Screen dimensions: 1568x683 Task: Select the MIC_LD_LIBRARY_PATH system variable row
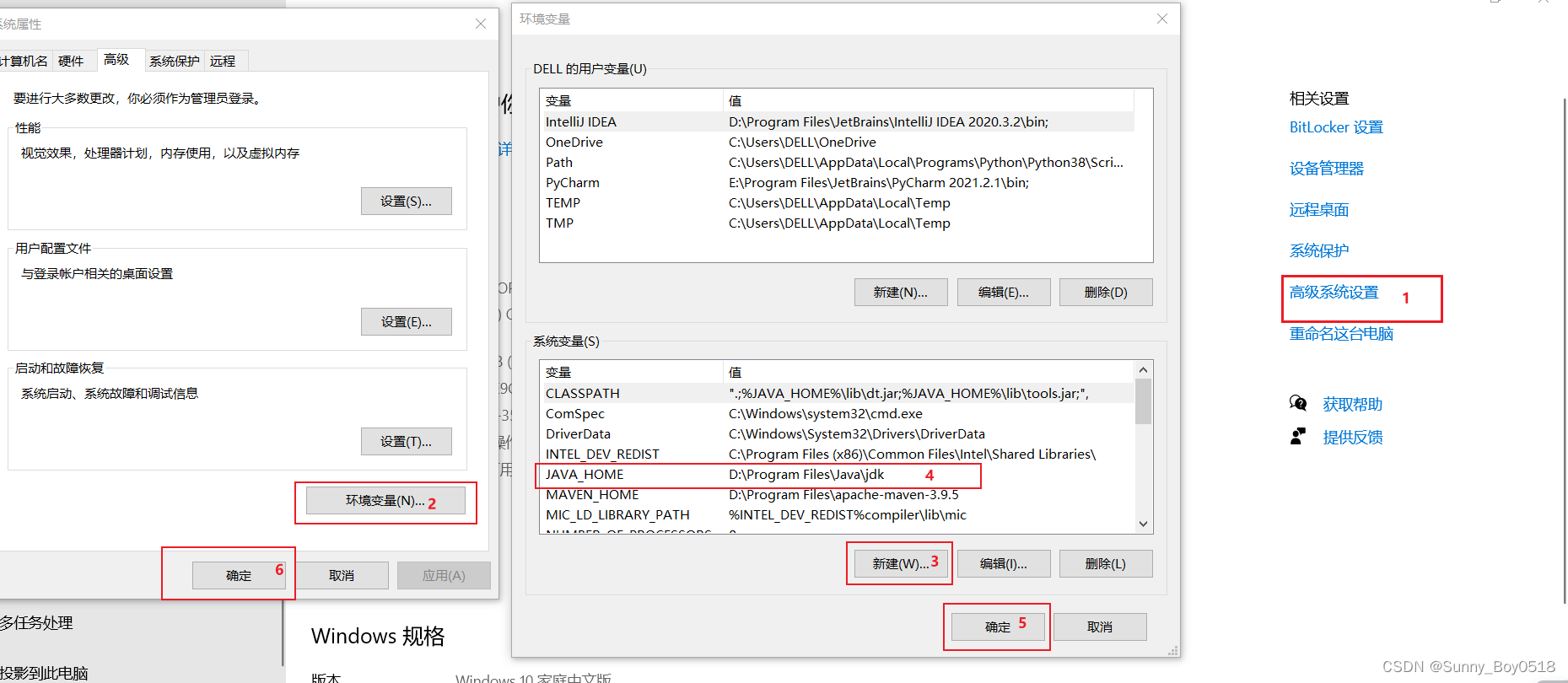(x=837, y=514)
